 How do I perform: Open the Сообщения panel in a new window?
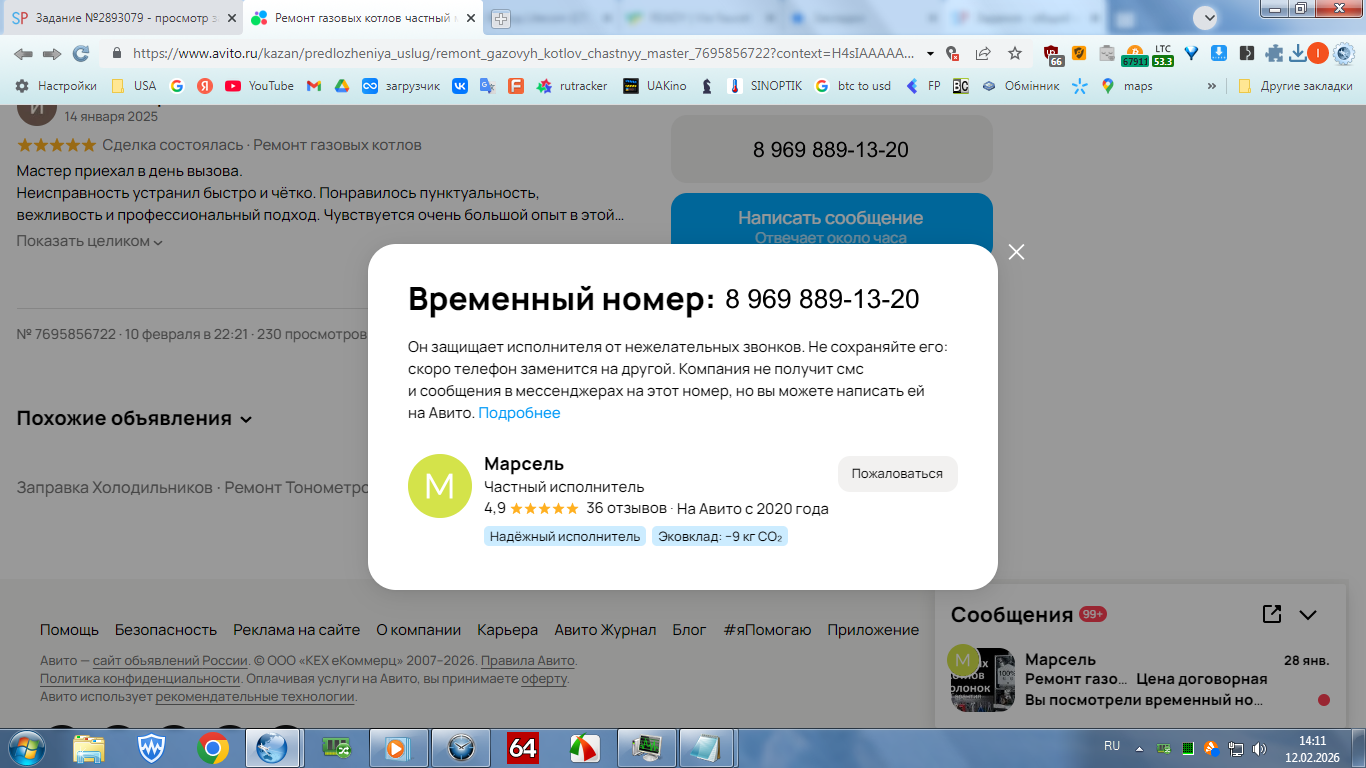tap(1272, 614)
